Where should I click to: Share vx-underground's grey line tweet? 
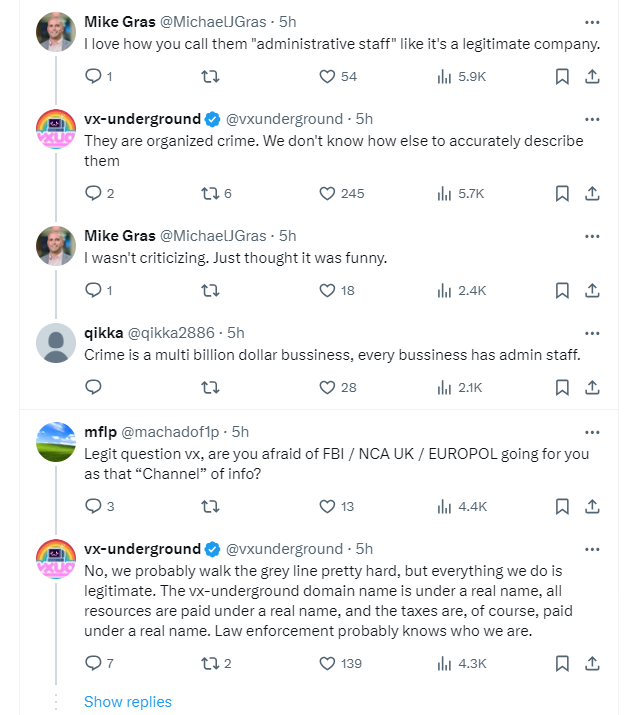[x=592, y=662]
